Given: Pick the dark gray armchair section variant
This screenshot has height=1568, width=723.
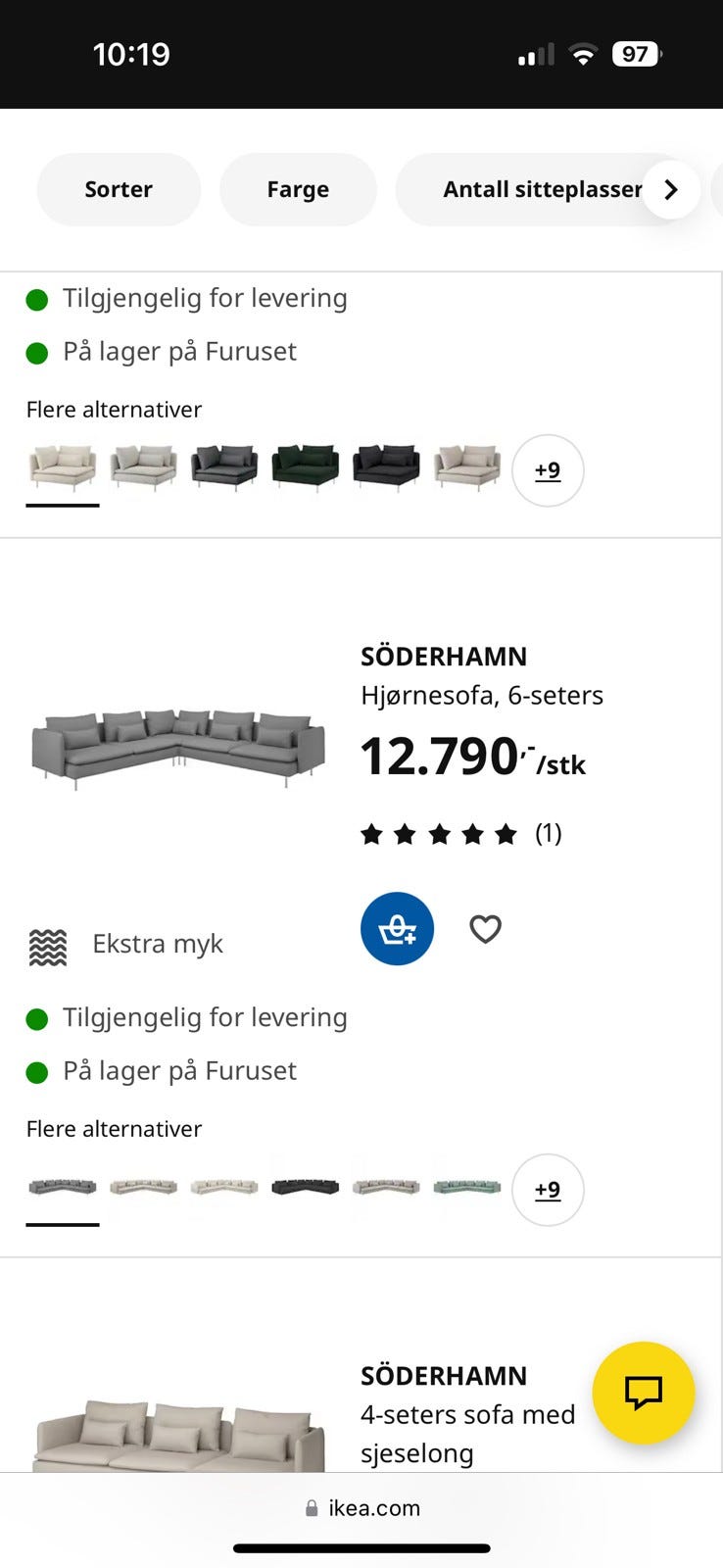Looking at the screenshot, I should [x=224, y=466].
